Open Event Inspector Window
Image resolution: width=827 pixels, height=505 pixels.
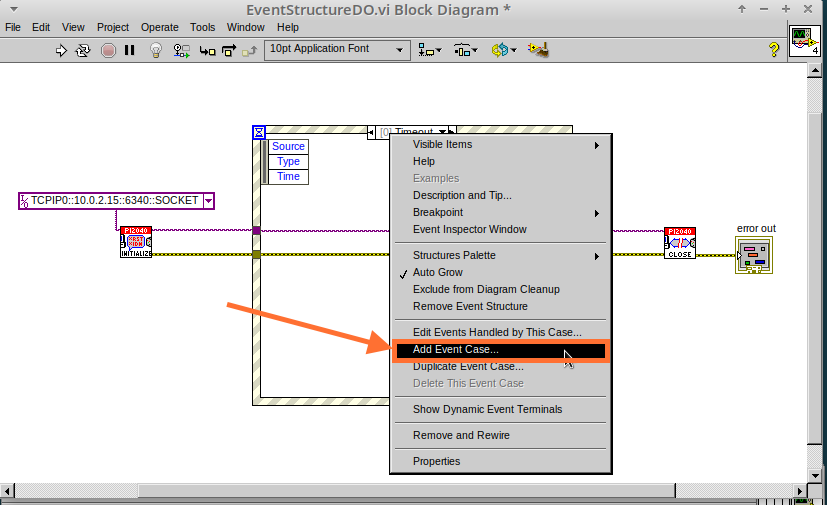[x=501, y=230]
